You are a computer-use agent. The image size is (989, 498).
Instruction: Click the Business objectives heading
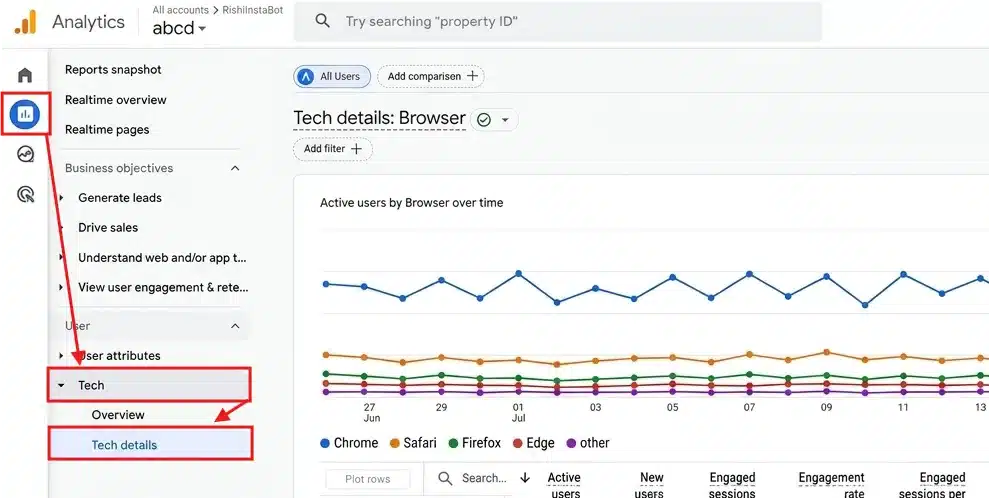[x=119, y=168]
